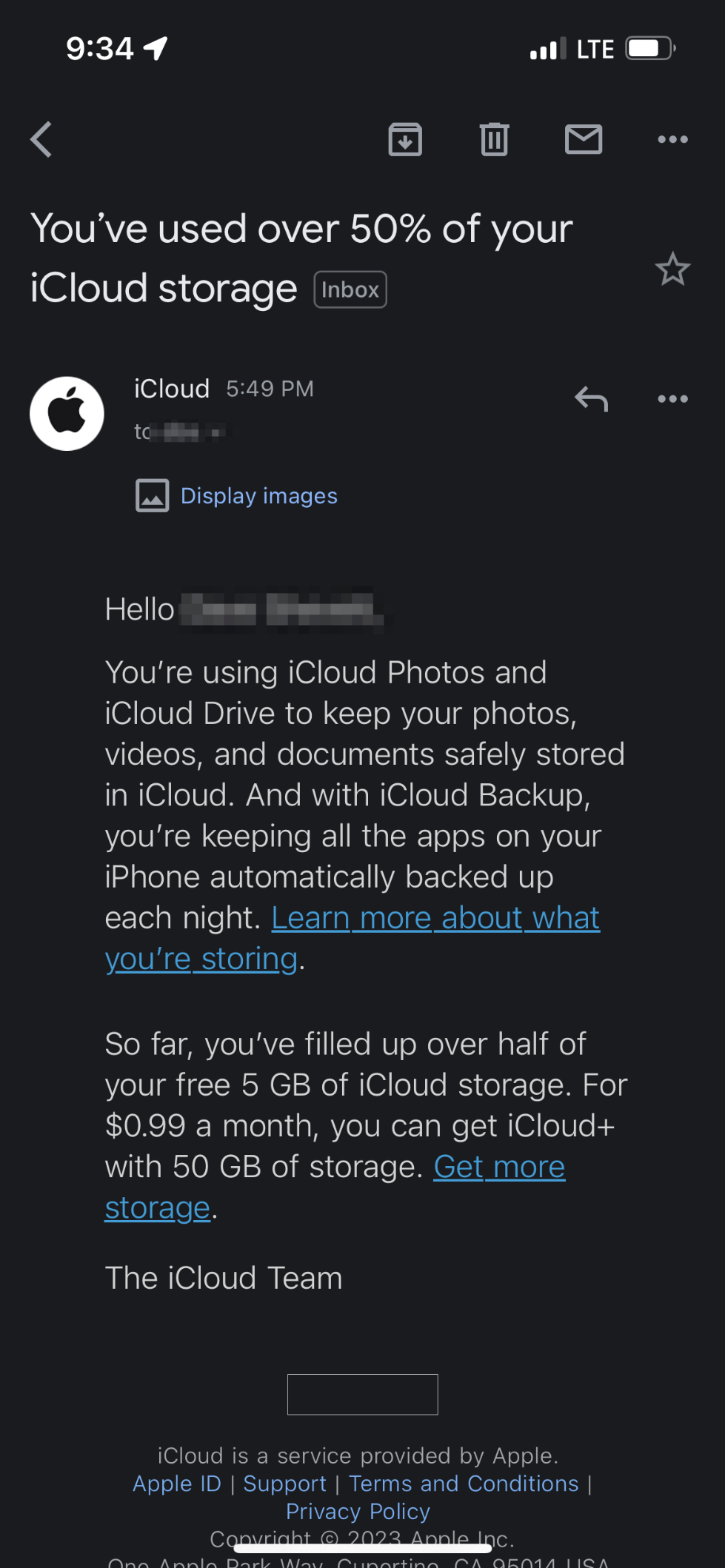
Task: Open the Inbox label tag
Action: [x=350, y=289]
